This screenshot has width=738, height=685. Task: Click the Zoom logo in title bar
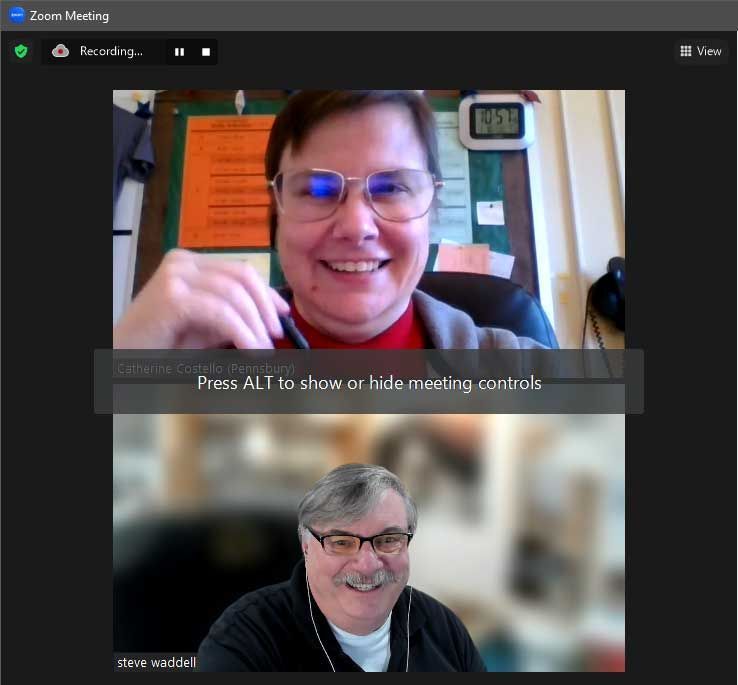click(17, 16)
